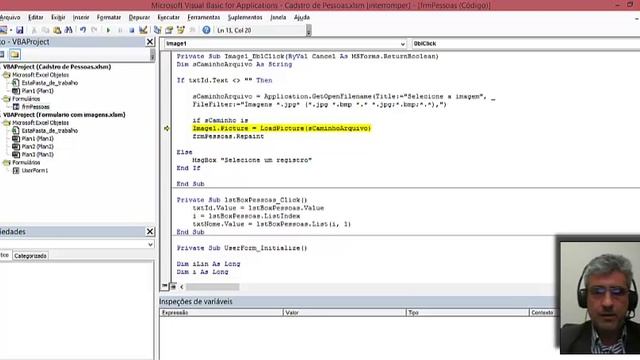This screenshot has height=360, width=640.
Task: Select VBAProject (Formulario com imagens.xlsm) node
Action: 64,115
